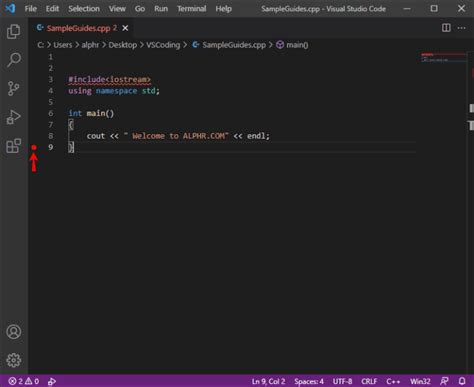Click Ln 9, Col 2 go-to-line button
The image size is (474, 387).
[x=268, y=381]
